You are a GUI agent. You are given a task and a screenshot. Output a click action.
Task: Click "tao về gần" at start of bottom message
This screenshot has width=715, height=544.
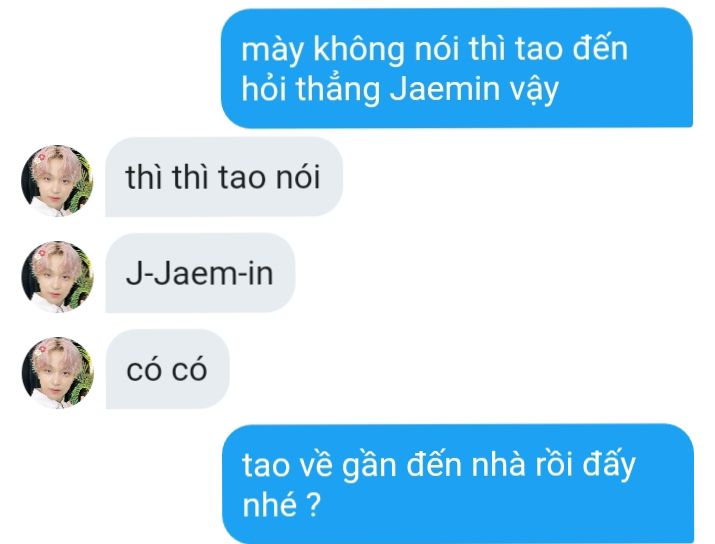coord(319,465)
